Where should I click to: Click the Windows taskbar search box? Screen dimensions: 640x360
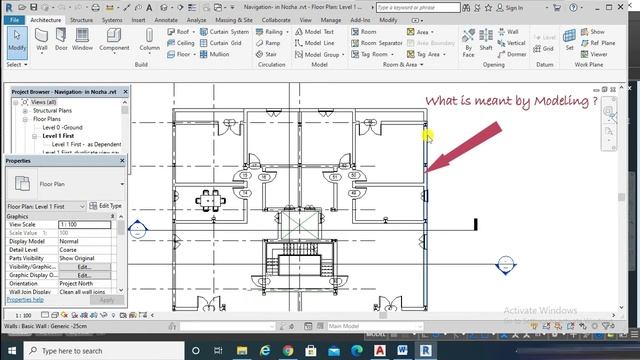104,351
